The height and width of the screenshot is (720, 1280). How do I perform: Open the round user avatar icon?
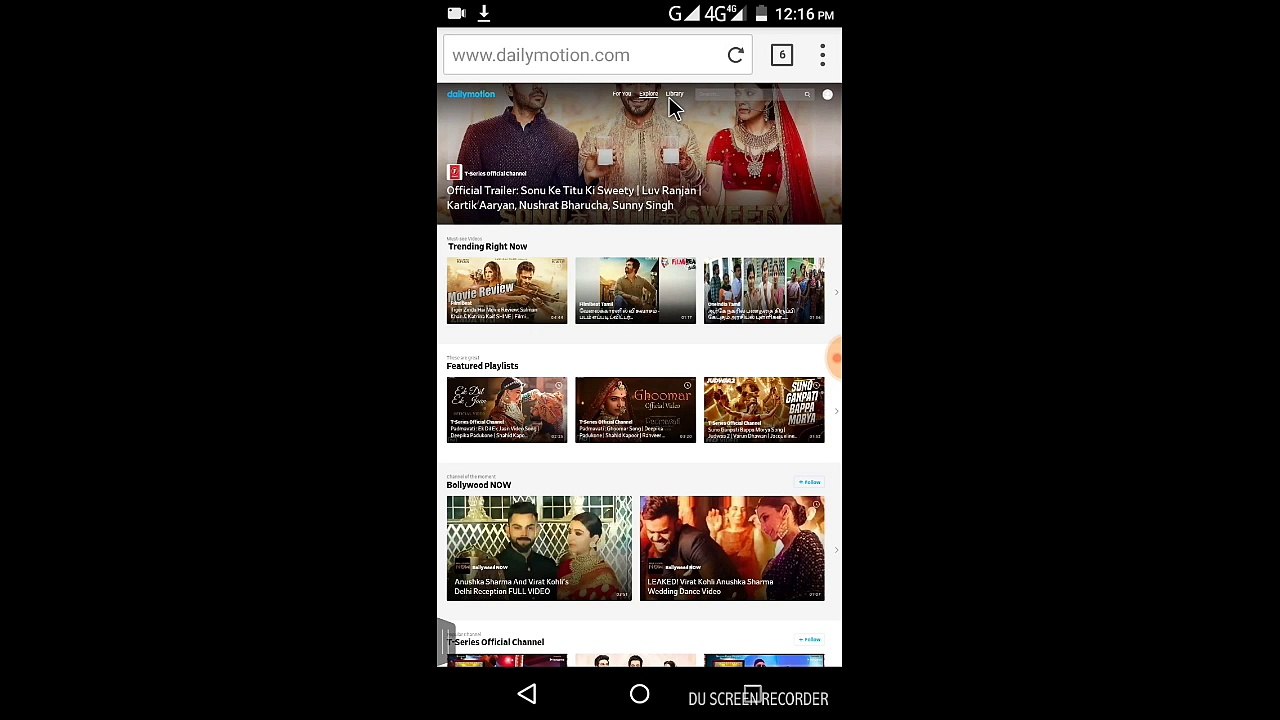[x=828, y=95]
